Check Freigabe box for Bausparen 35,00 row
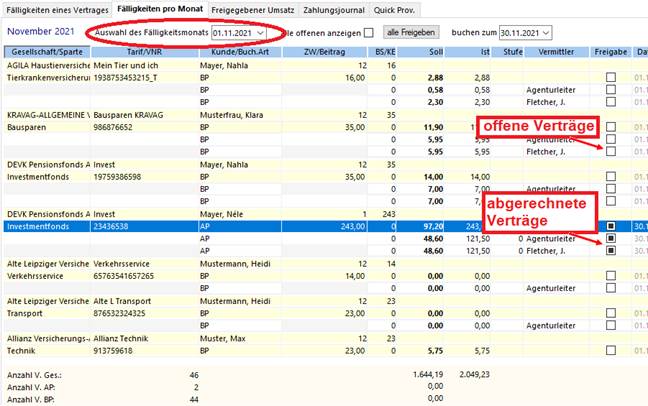The width and height of the screenshot is (648, 406). [x=610, y=128]
